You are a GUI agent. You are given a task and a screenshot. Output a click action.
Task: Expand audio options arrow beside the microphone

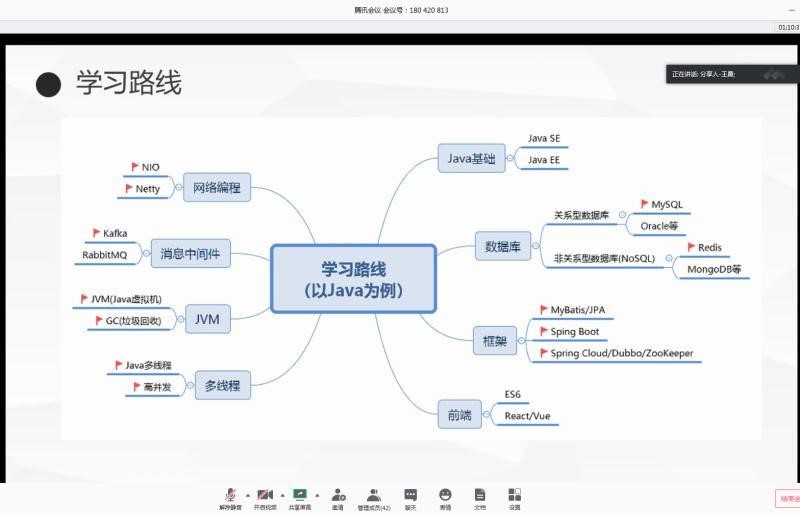point(247,494)
